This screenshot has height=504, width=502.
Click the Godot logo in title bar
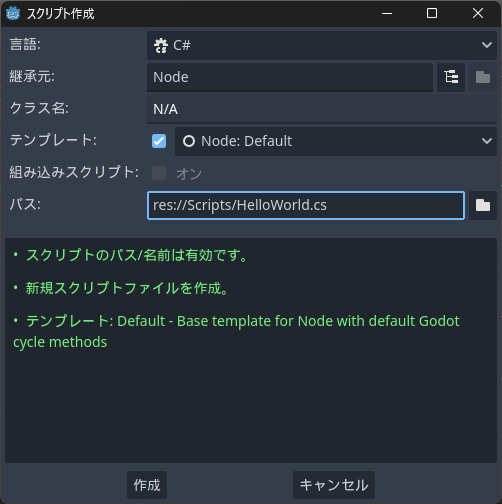[x=13, y=13]
